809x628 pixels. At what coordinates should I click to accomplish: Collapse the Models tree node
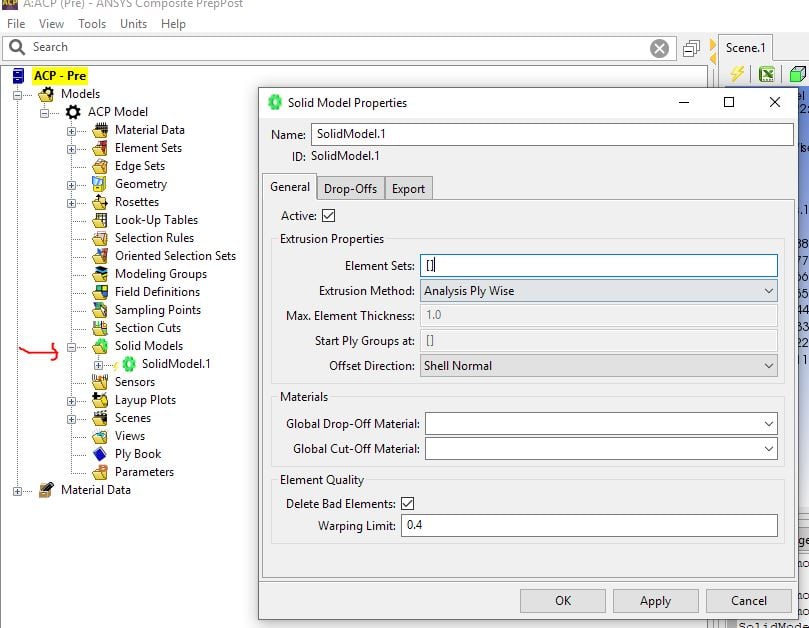click(18, 95)
